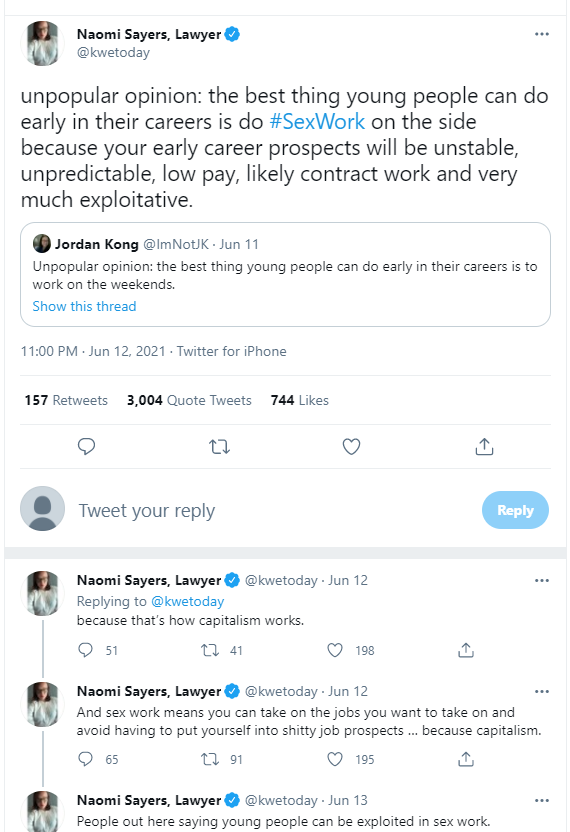
Task: Retweet the main tweet via arrows icon
Action: (x=219, y=447)
